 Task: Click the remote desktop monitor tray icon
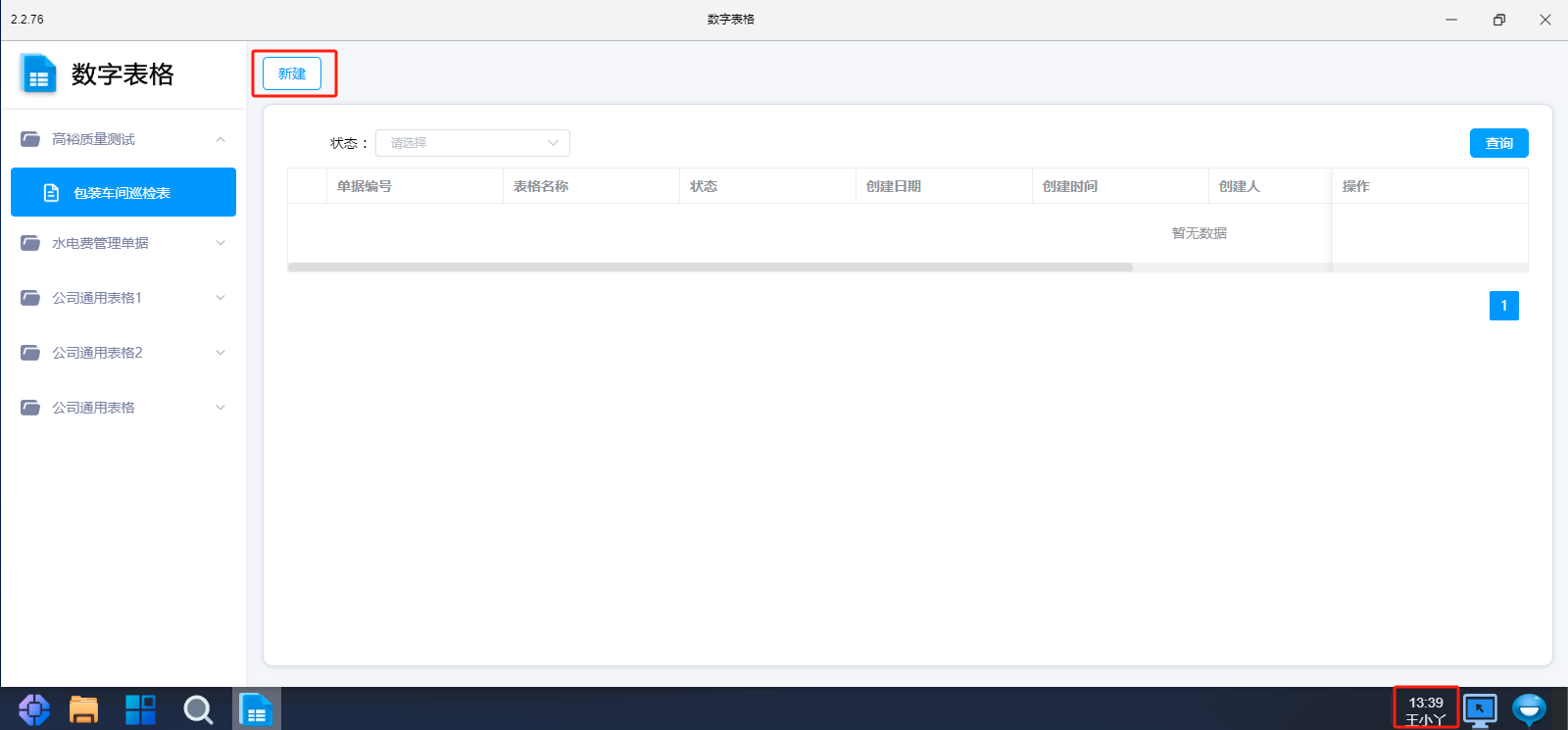(x=1480, y=708)
